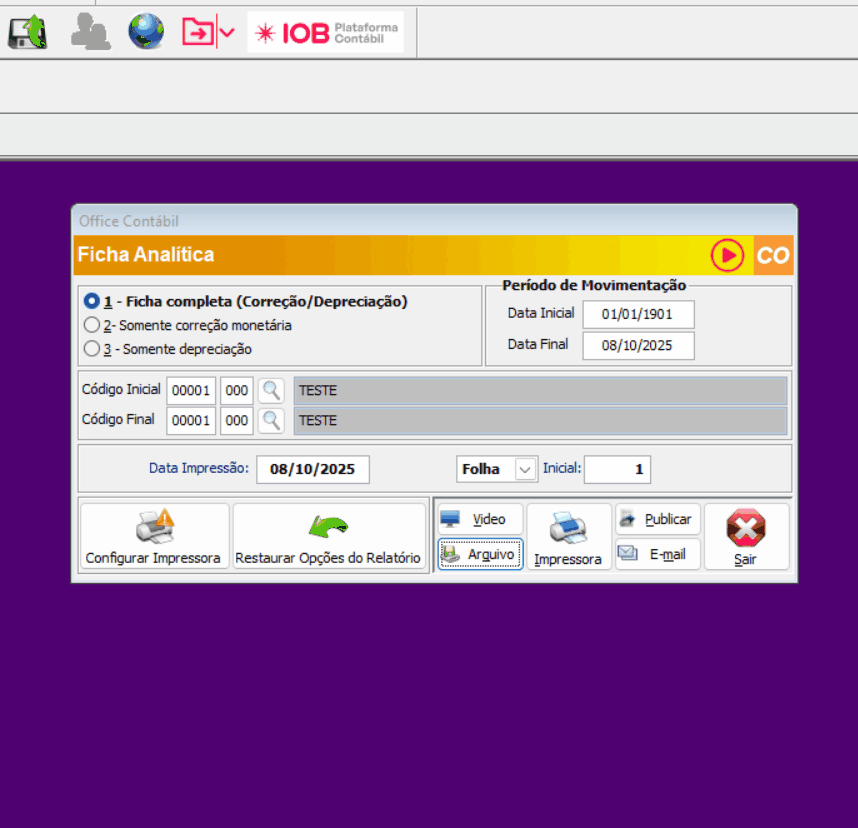Click Restaurar Opções do Relatório button
Image resolution: width=858 pixels, height=828 pixels.
328,537
